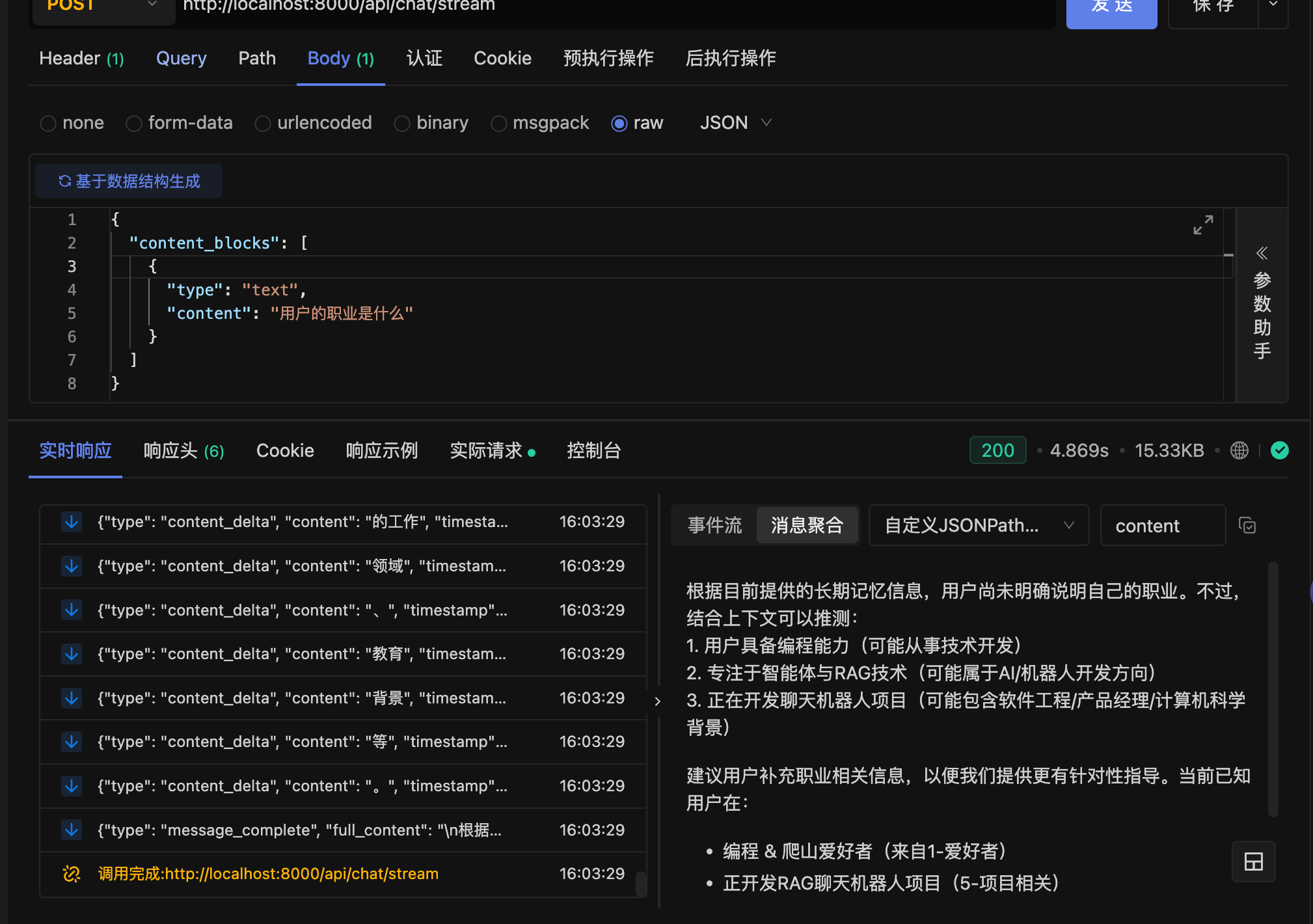Screen dimensions: 1313x924
Task: Click the globe network icon in status bar
Action: pos(1239,450)
